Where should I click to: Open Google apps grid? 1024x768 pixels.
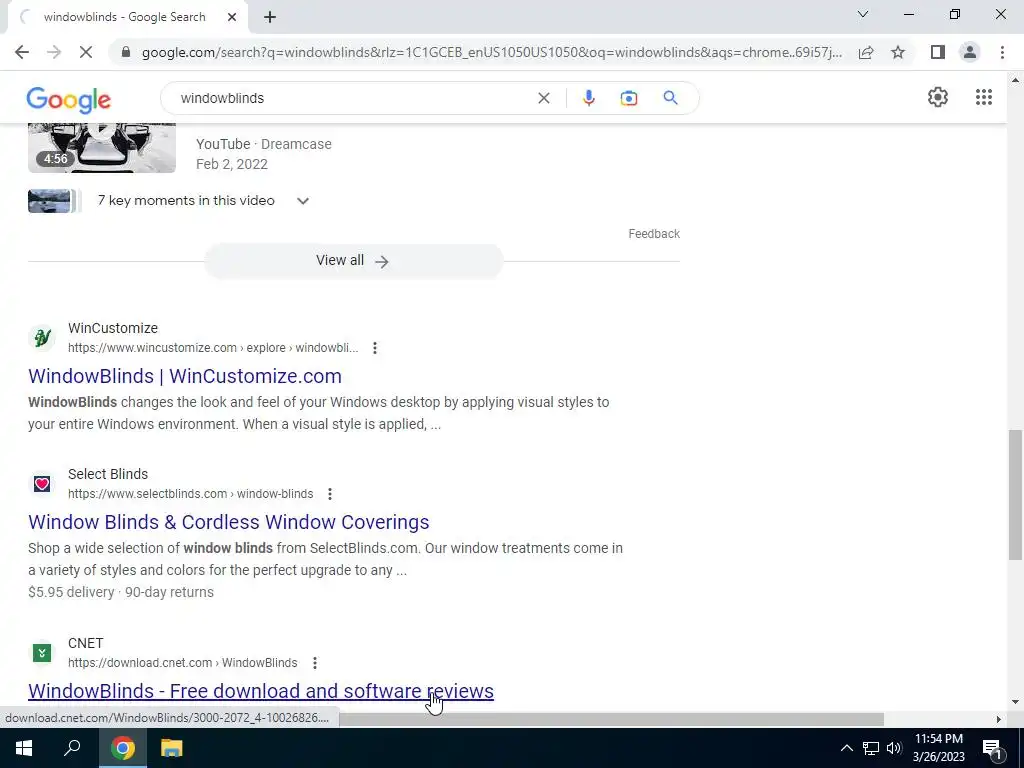(x=984, y=97)
